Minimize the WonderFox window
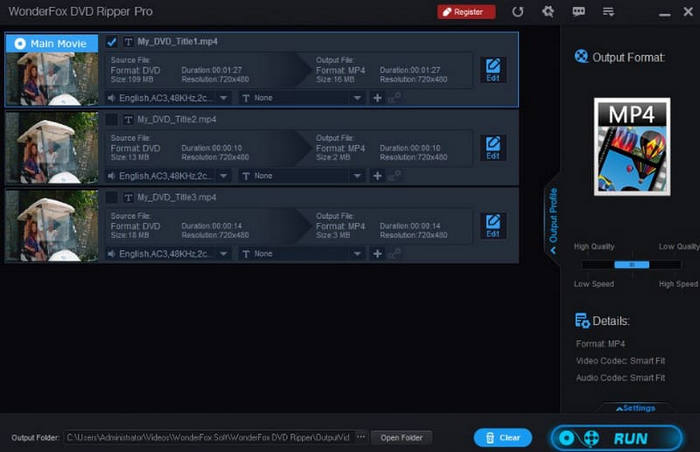Image resolution: width=700 pixels, height=452 pixels. coord(665,13)
